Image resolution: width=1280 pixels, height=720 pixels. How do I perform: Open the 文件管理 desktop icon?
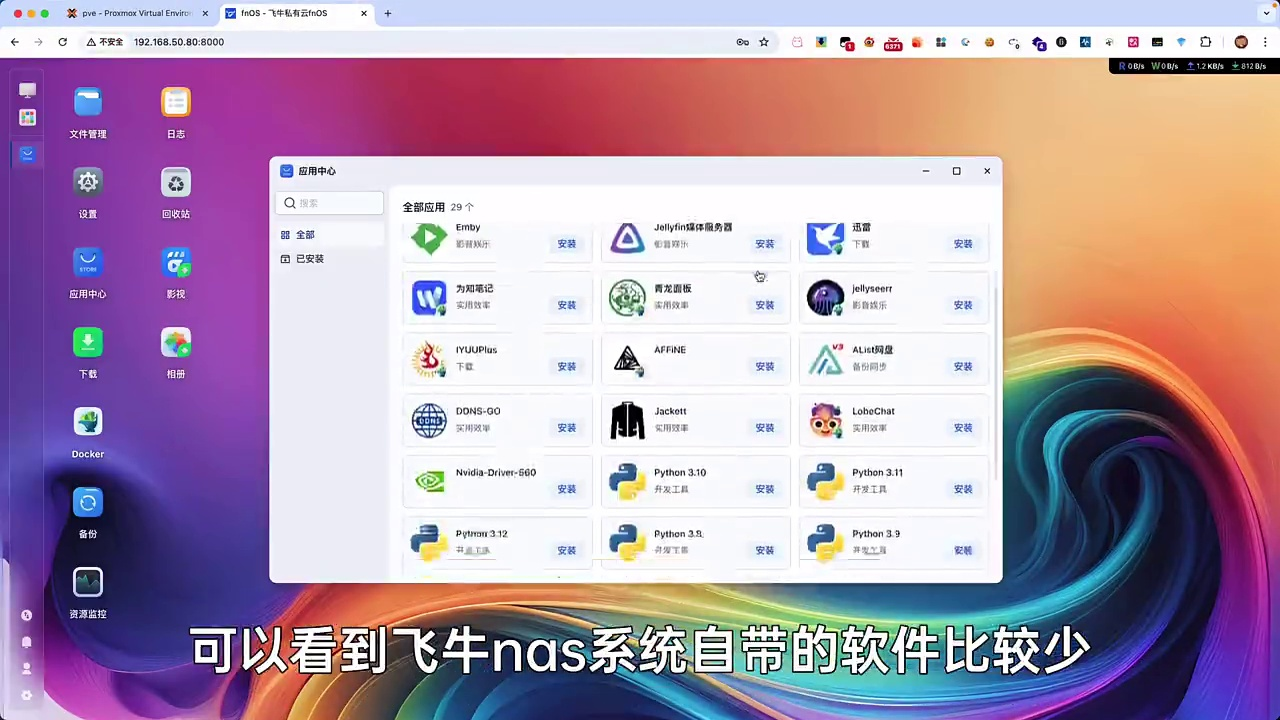tap(88, 102)
